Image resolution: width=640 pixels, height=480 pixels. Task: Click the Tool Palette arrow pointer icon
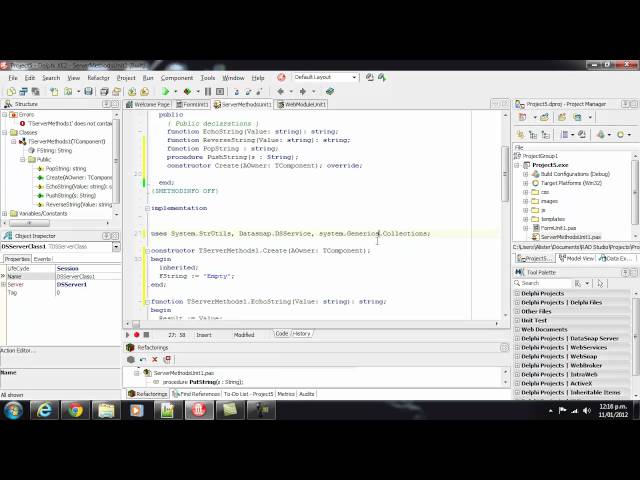click(x=600, y=283)
